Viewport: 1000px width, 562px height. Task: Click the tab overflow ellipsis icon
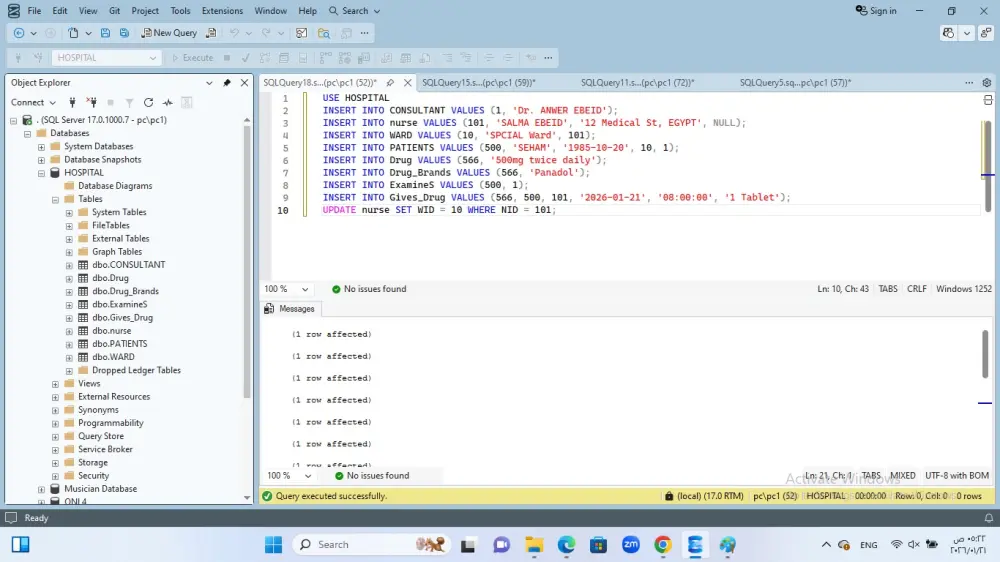[969, 82]
